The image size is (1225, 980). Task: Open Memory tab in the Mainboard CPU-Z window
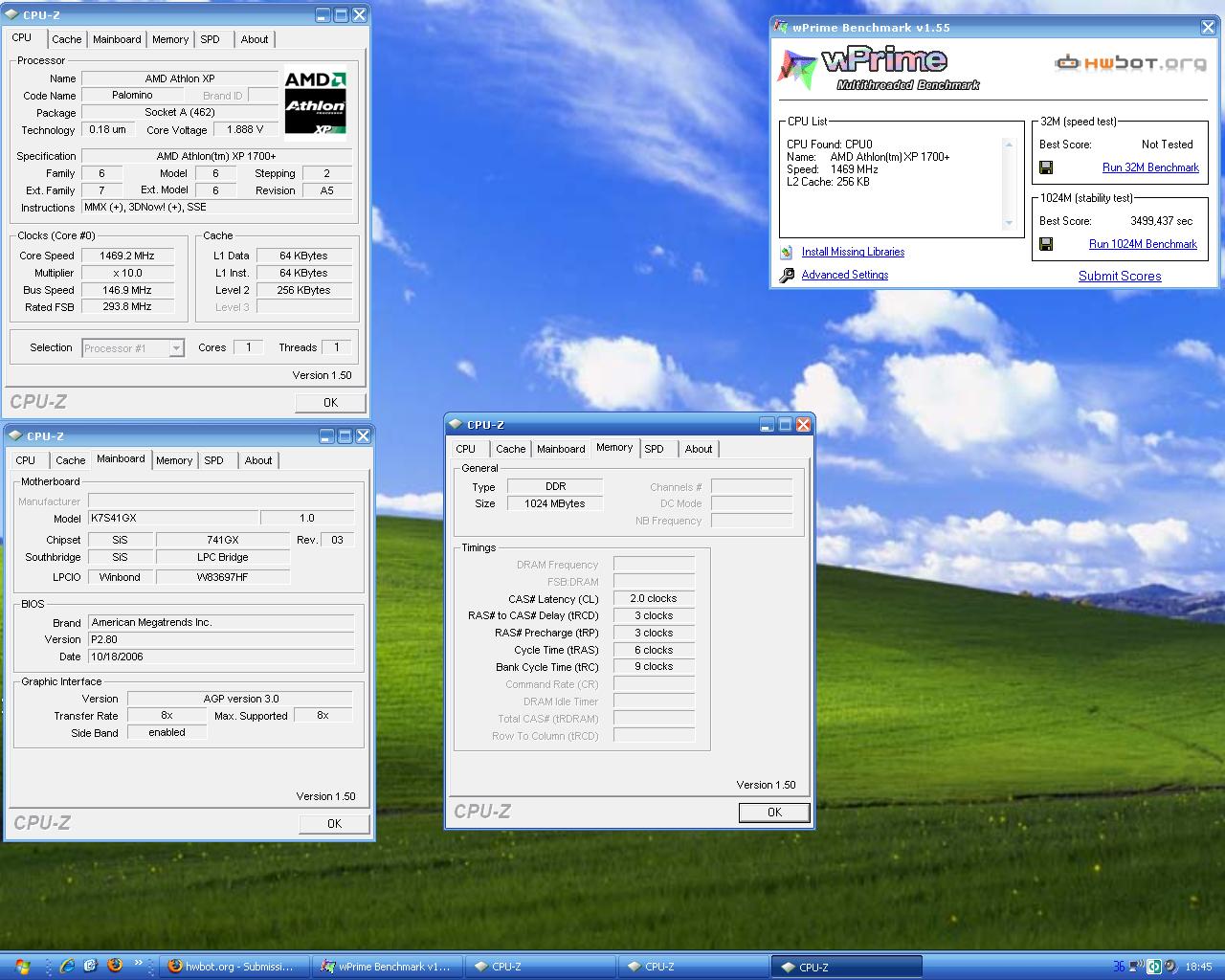click(174, 460)
